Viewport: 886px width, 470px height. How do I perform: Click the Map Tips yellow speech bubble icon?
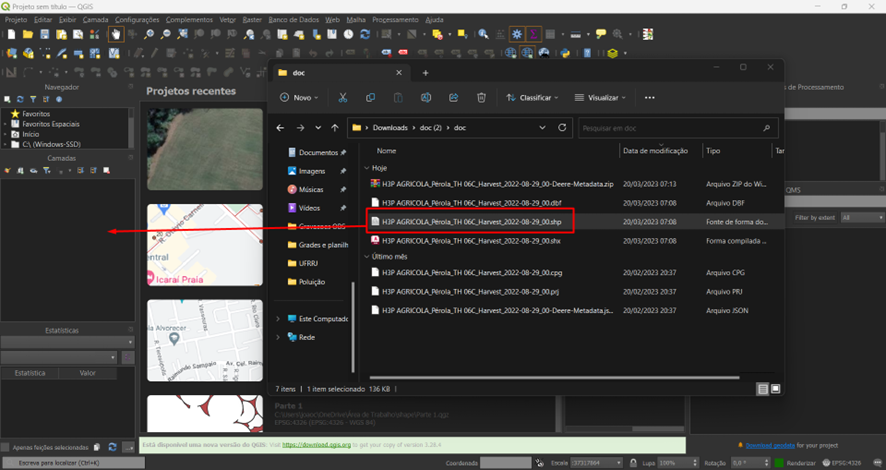click(601, 34)
